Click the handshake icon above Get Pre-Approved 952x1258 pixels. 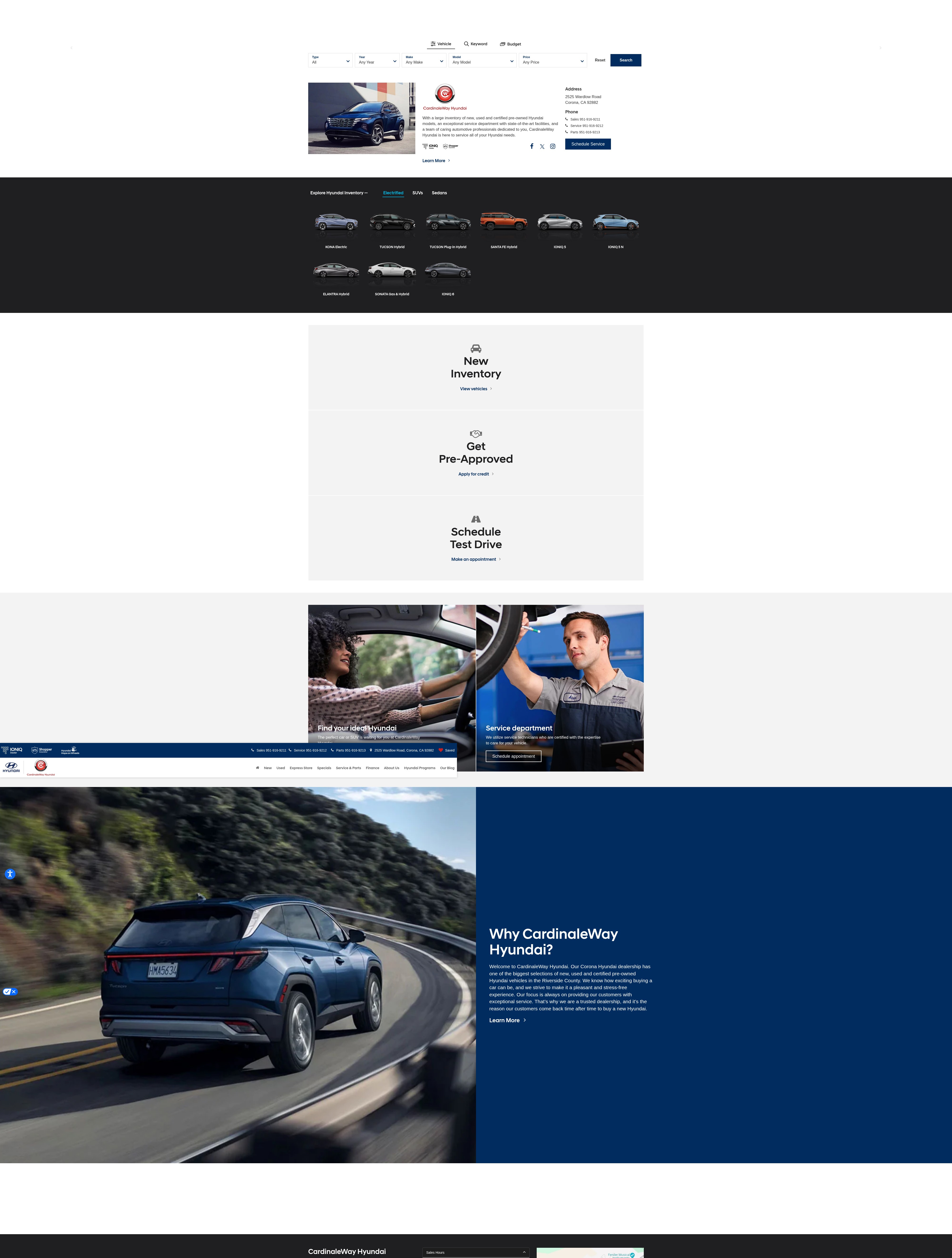click(x=476, y=433)
